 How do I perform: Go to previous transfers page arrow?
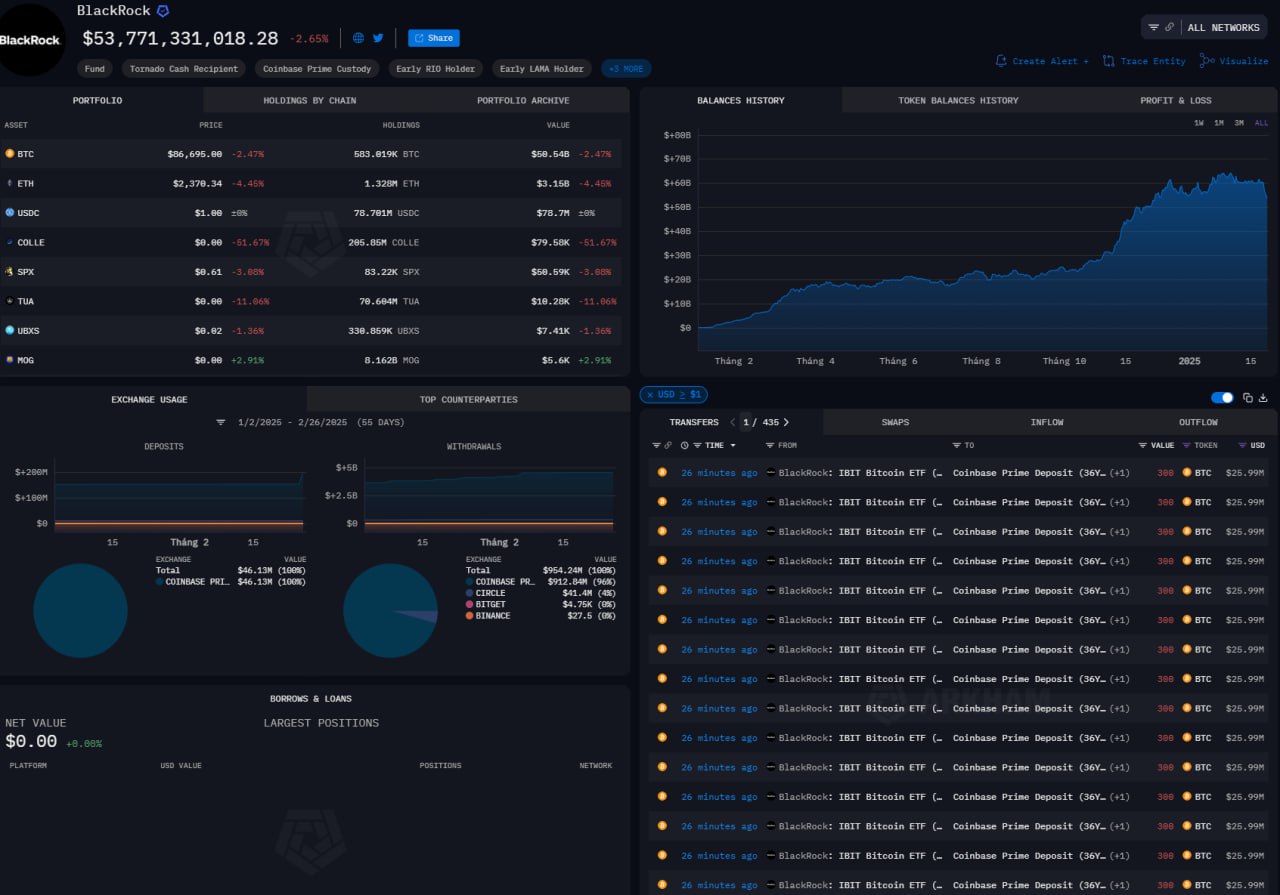[732, 422]
